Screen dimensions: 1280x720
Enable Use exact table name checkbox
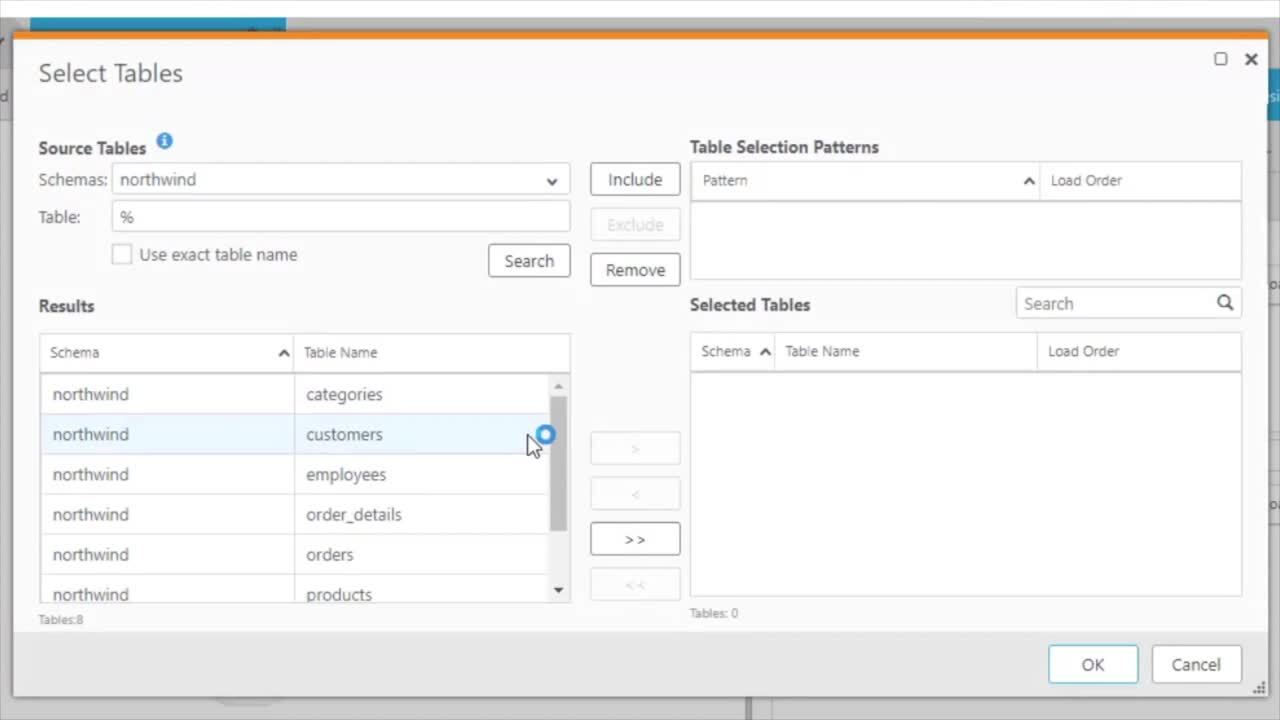[122, 255]
